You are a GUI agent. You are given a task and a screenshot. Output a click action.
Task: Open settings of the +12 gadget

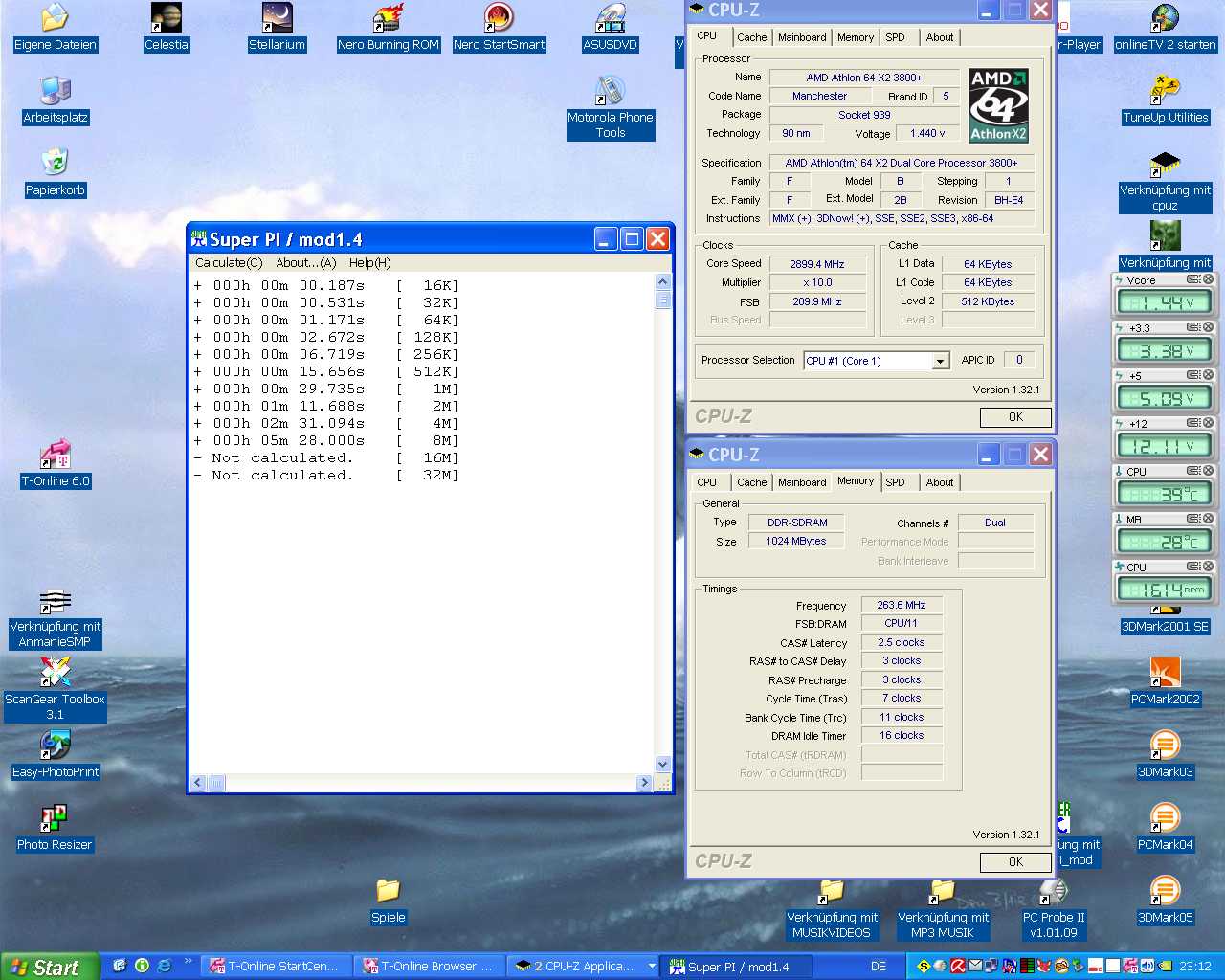[1193, 423]
